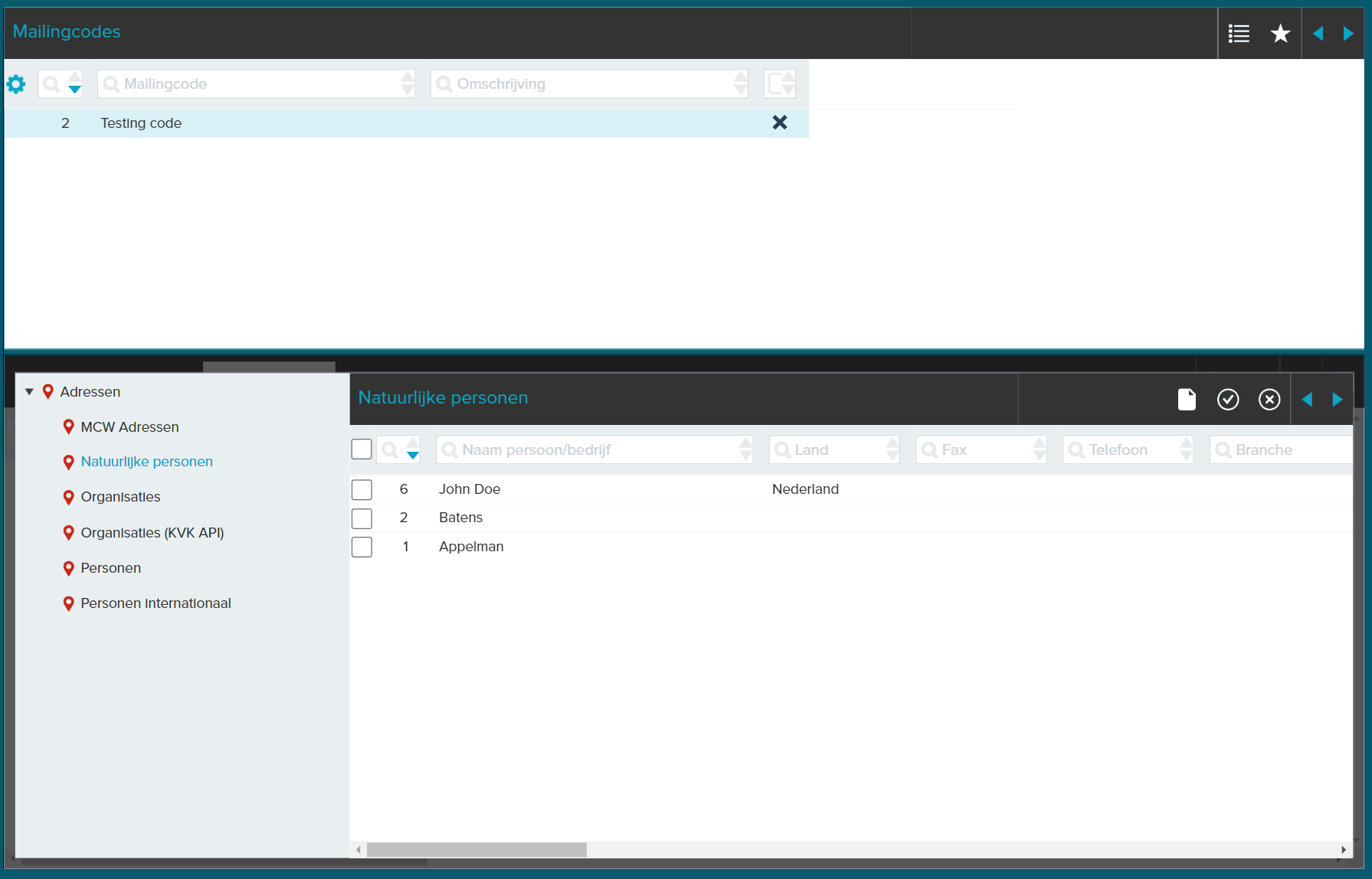Viewport: 1372px width, 879px height.
Task: Toggle sort arrows on Omschrijving filter
Action: coord(740,83)
